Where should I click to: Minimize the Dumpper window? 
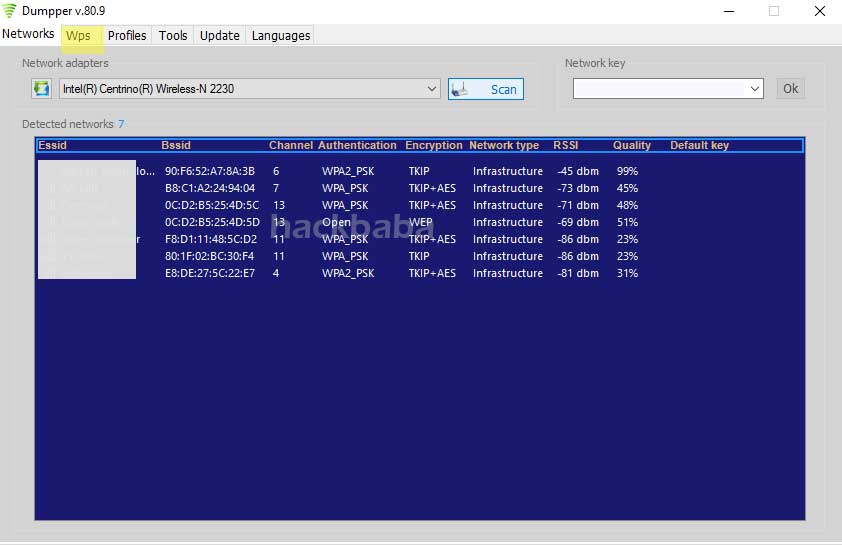tap(729, 11)
